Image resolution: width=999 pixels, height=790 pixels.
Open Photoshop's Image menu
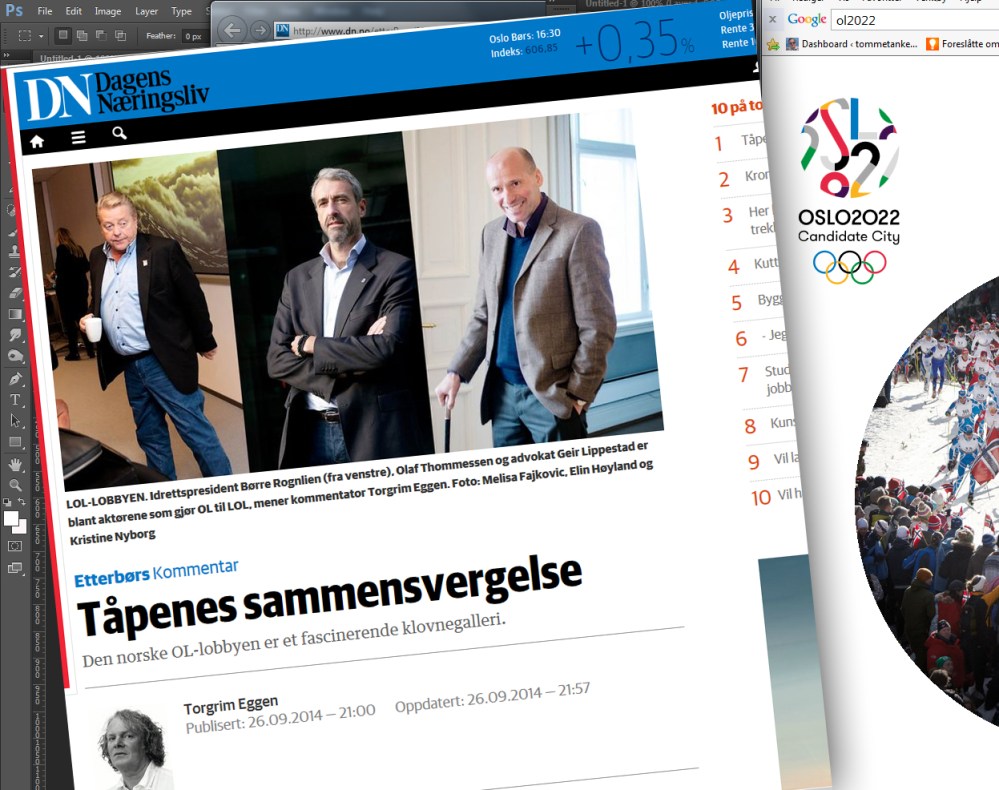click(x=107, y=11)
